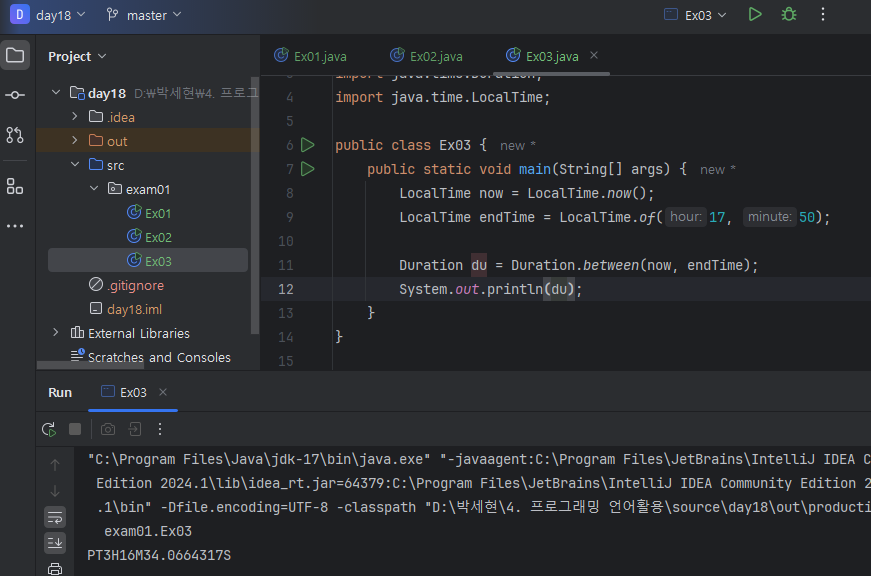This screenshot has height=576, width=871.
Task: Open the Structure tool window
Action: click(15, 186)
